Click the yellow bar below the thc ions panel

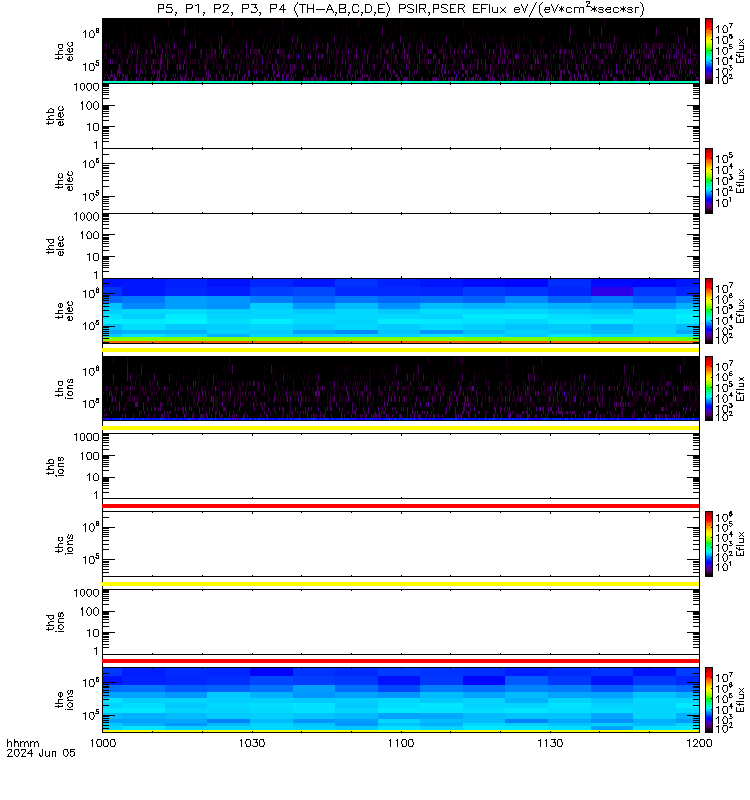[x=401, y=584]
